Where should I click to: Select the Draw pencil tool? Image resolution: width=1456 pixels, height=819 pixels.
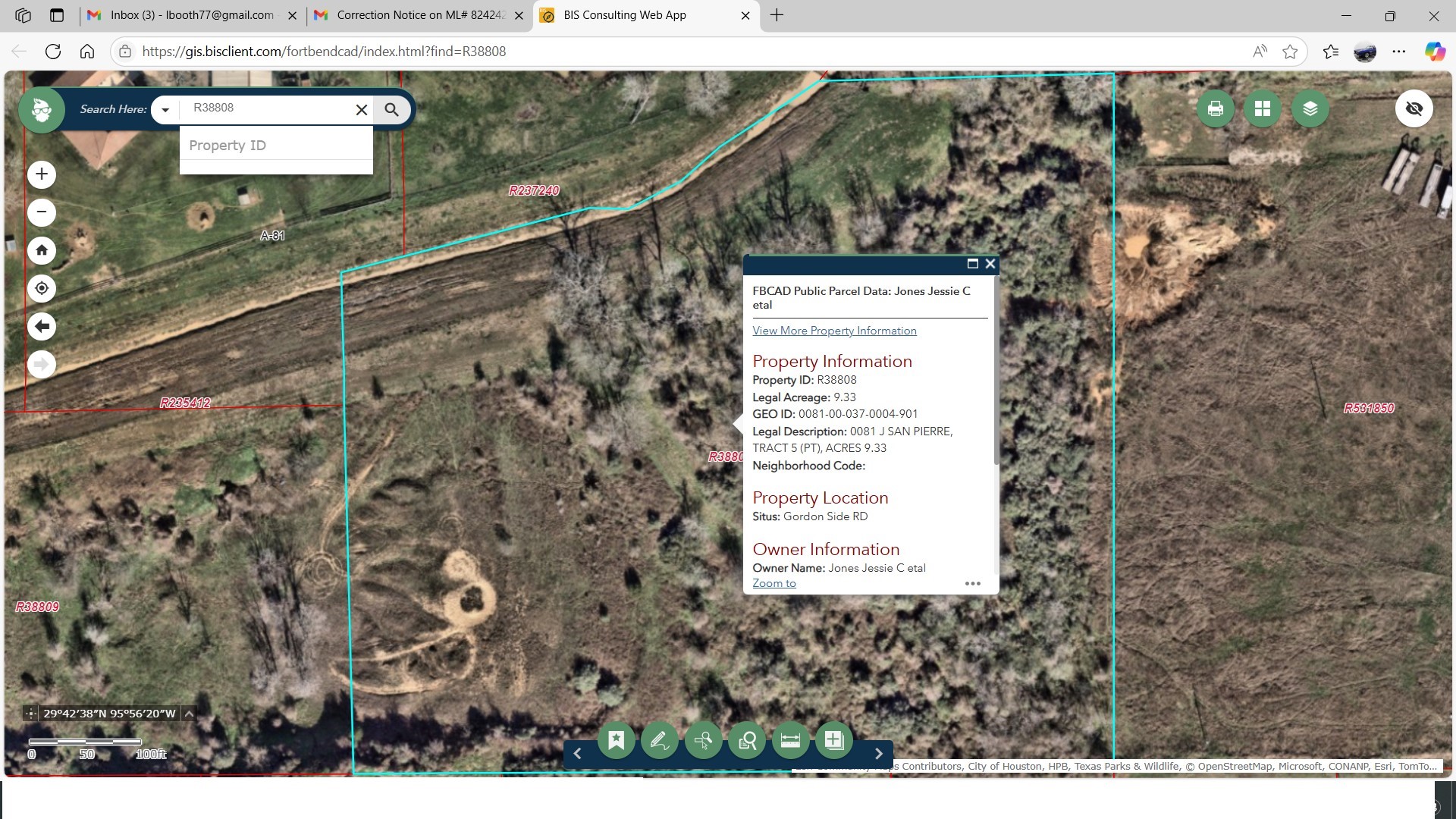tap(659, 740)
